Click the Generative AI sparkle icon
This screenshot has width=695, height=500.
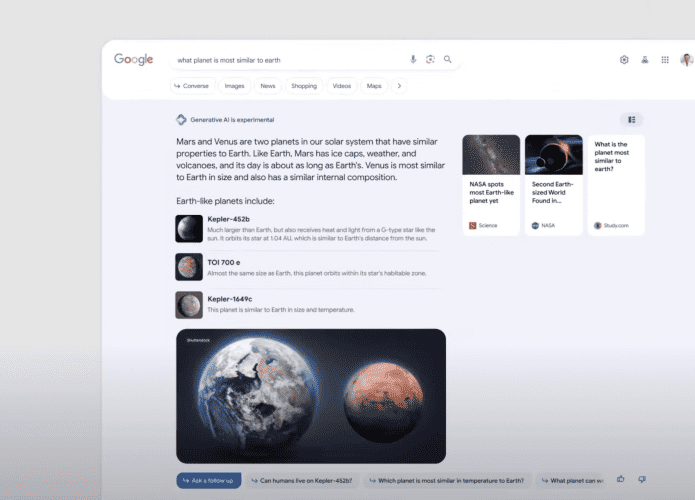tap(181, 120)
